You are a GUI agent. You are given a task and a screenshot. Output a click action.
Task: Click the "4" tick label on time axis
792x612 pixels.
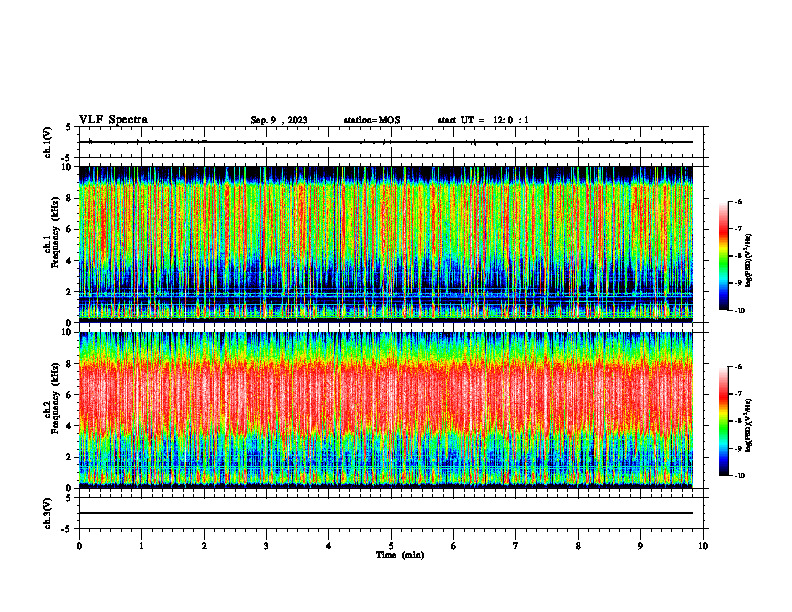pyautogui.click(x=329, y=546)
